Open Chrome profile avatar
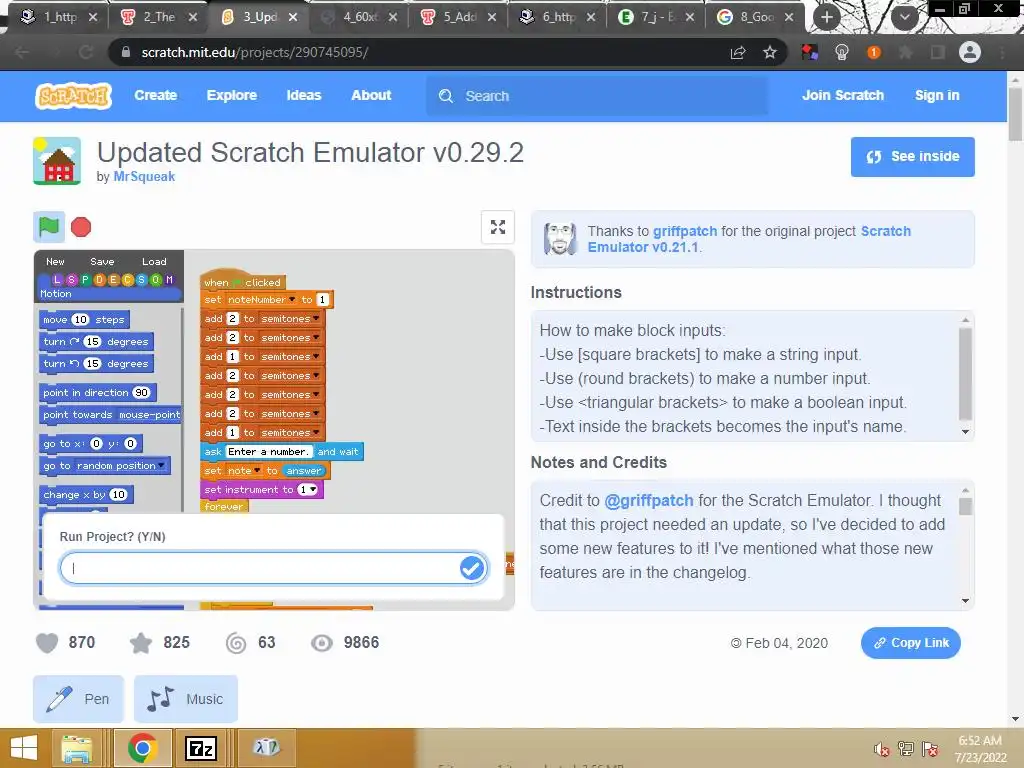 pos(970,52)
